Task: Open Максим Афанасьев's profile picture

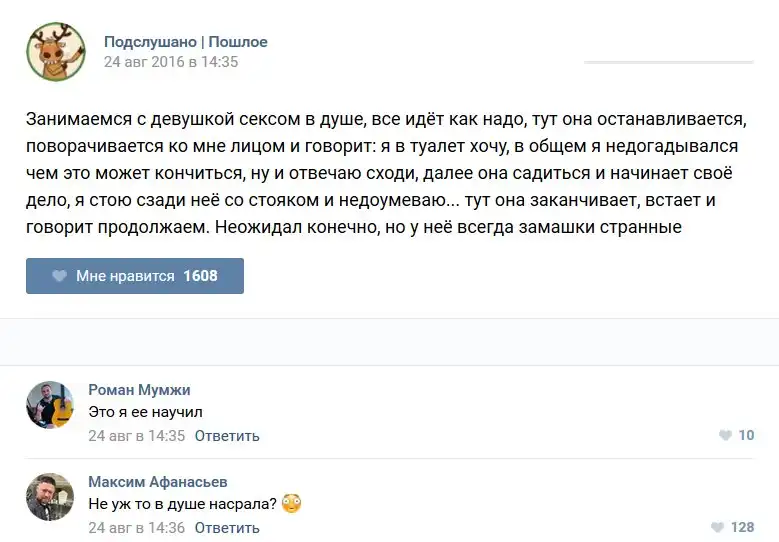Action: click(50, 497)
